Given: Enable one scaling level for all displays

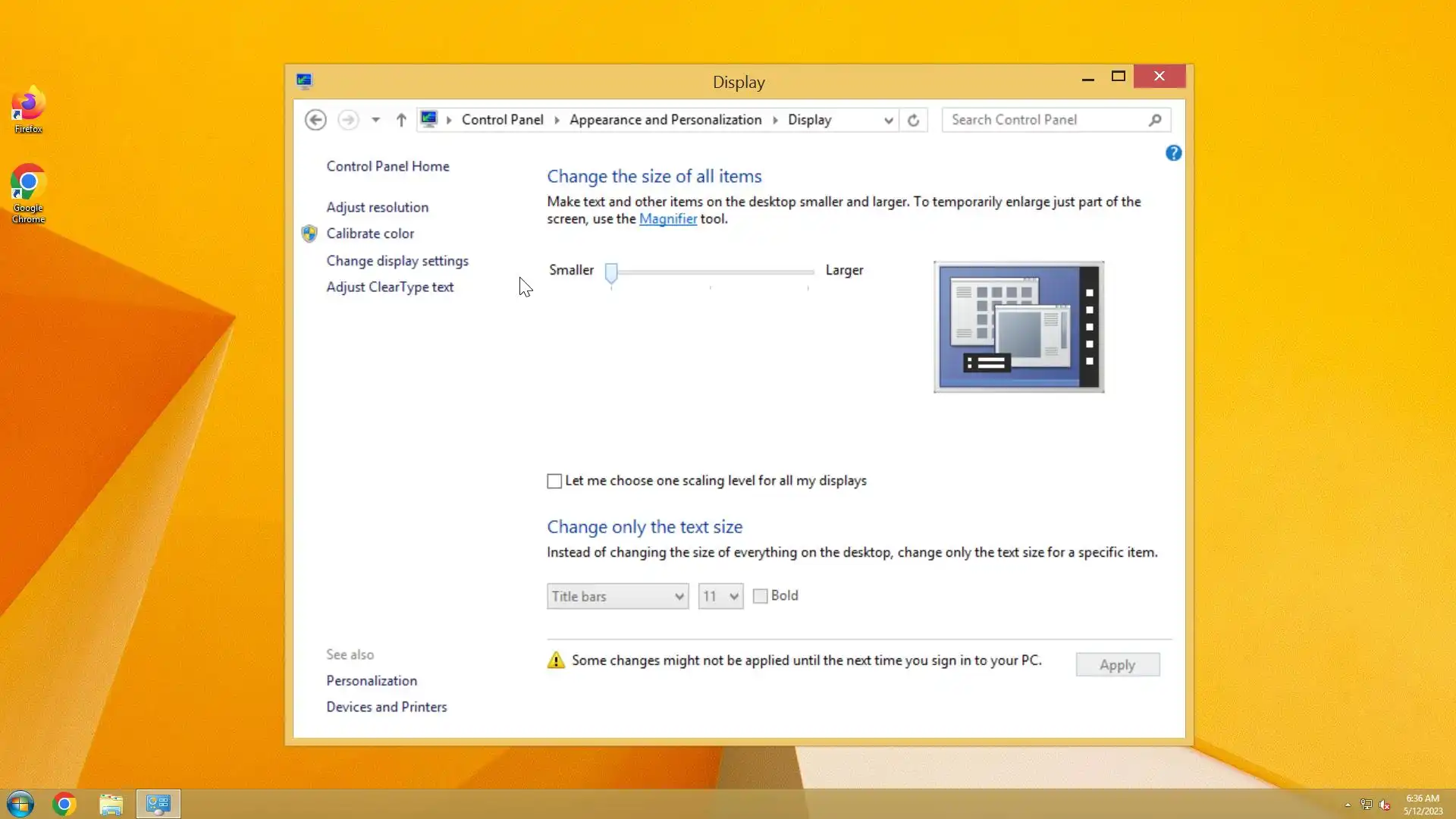Looking at the screenshot, I should pyautogui.click(x=554, y=482).
